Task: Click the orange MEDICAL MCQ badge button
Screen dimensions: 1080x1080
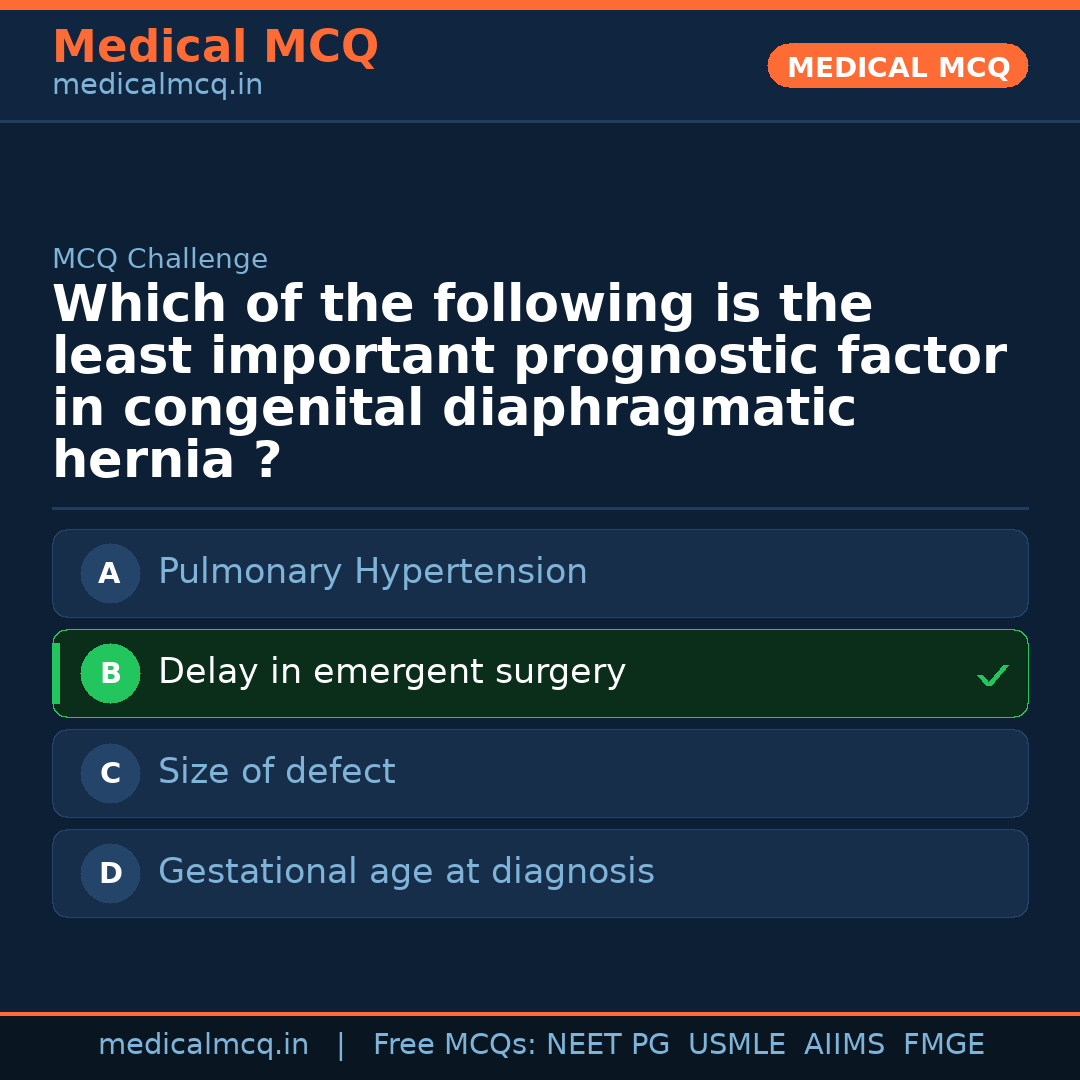Action: (897, 66)
